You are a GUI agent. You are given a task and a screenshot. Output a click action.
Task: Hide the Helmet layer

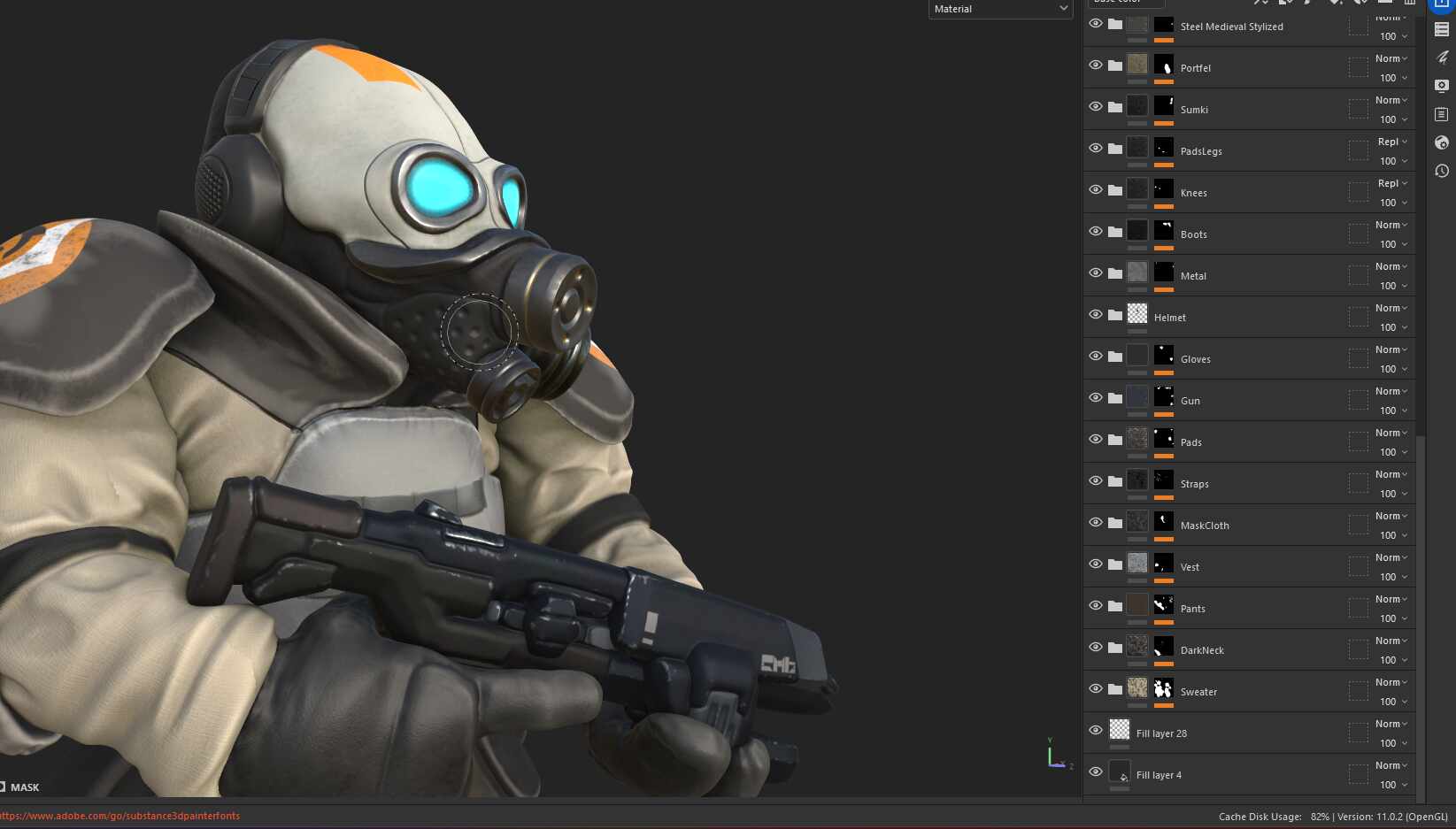click(x=1096, y=314)
